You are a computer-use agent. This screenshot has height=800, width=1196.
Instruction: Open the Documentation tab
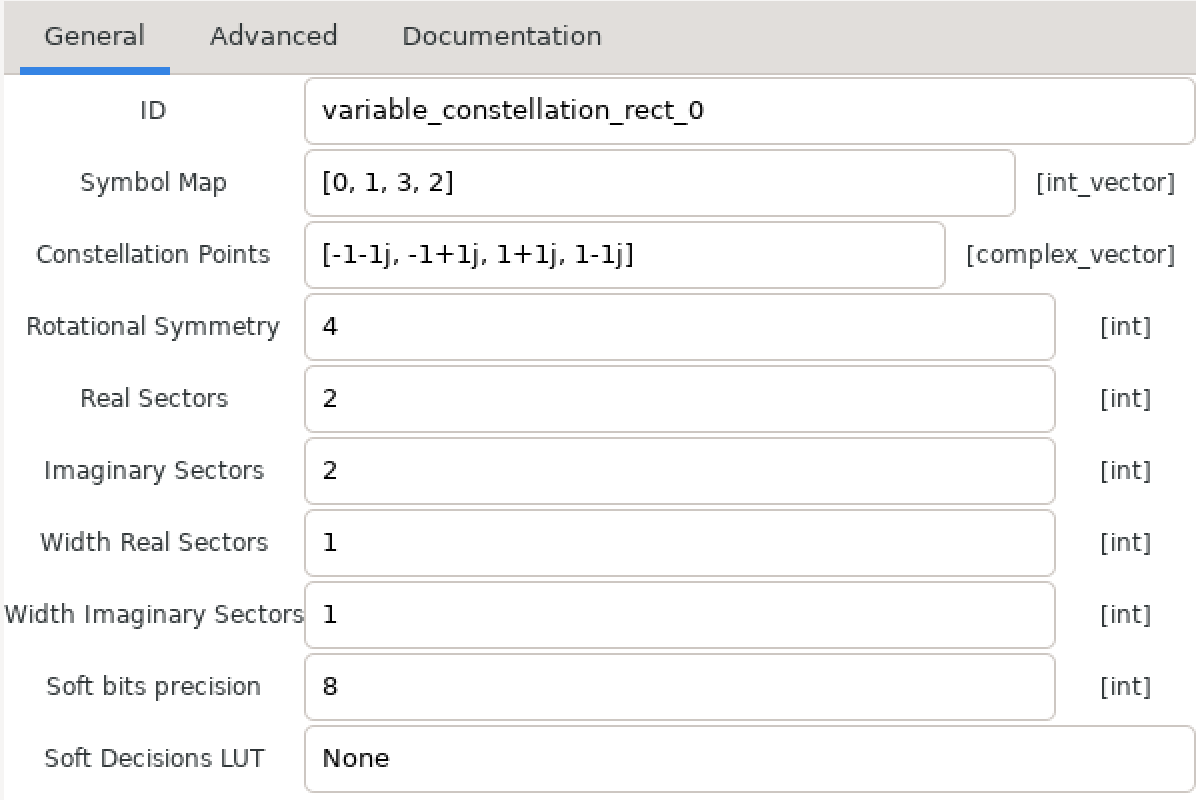502,37
